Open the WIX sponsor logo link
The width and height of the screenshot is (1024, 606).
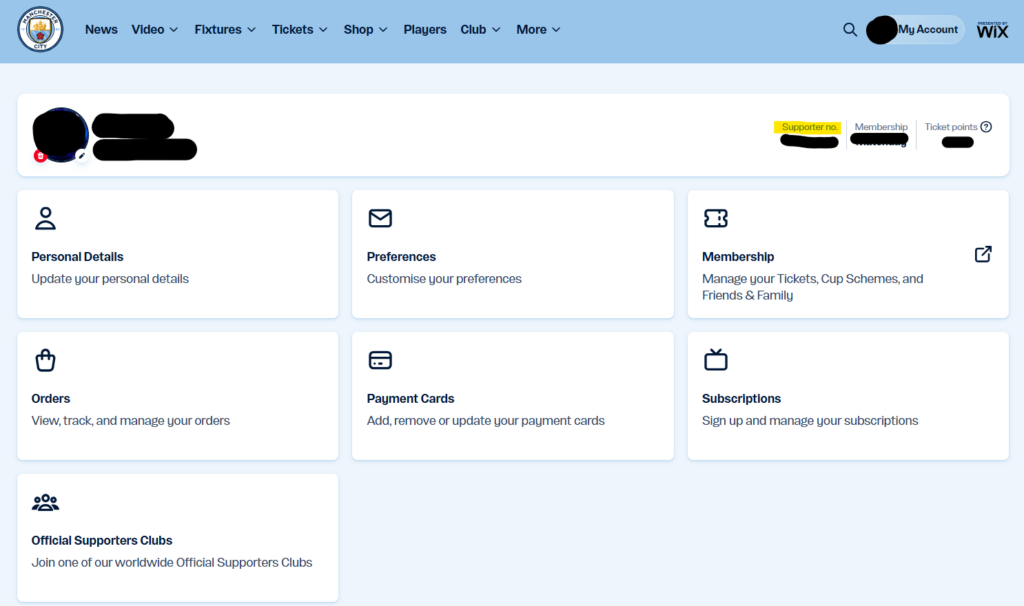[x=992, y=30]
